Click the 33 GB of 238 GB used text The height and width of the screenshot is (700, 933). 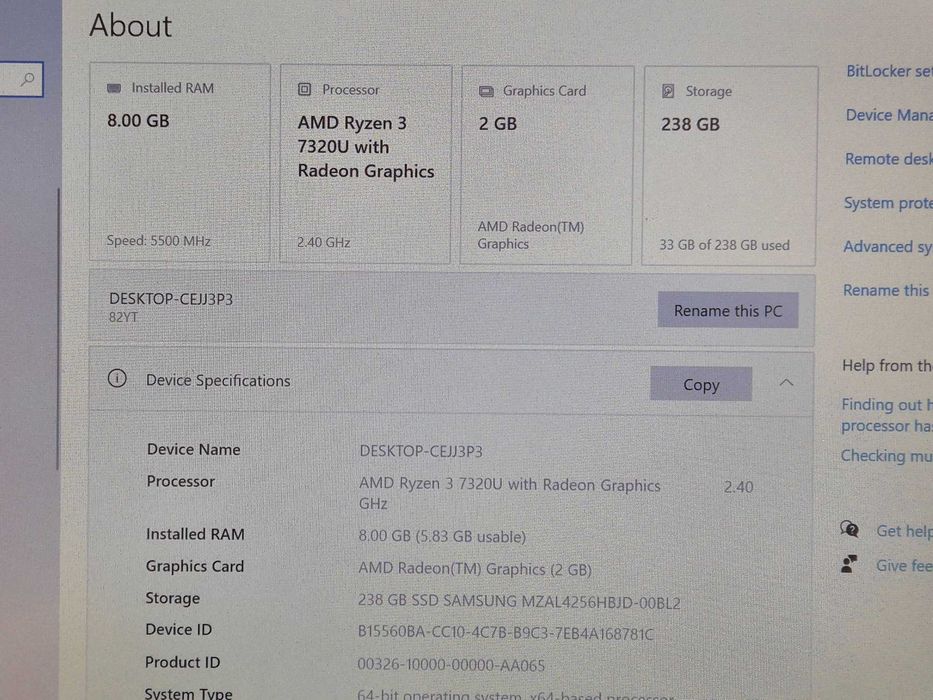click(724, 245)
